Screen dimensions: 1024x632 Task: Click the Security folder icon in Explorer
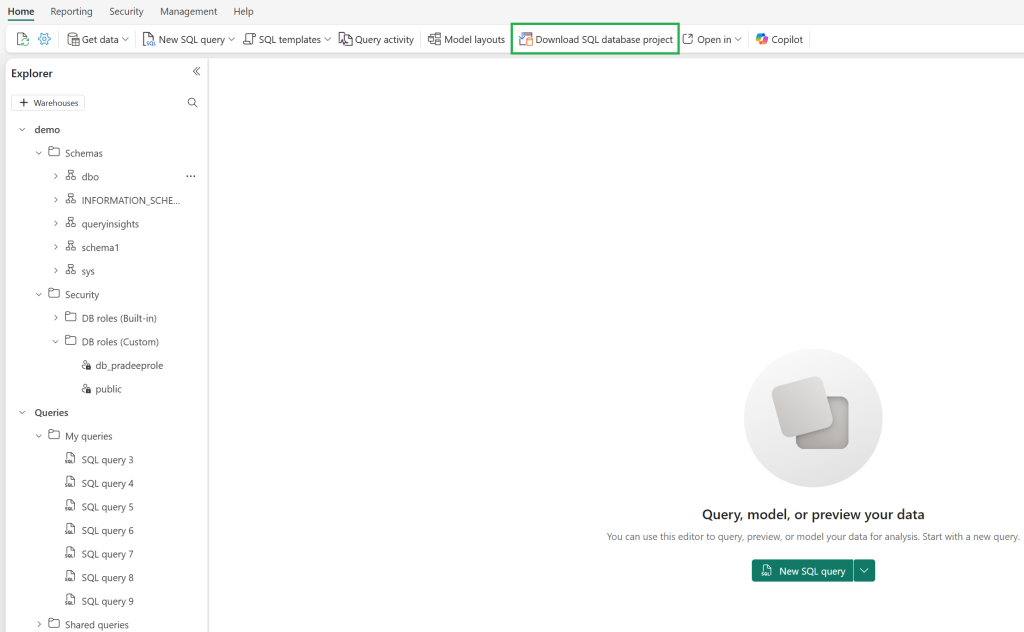click(x=54, y=293)
